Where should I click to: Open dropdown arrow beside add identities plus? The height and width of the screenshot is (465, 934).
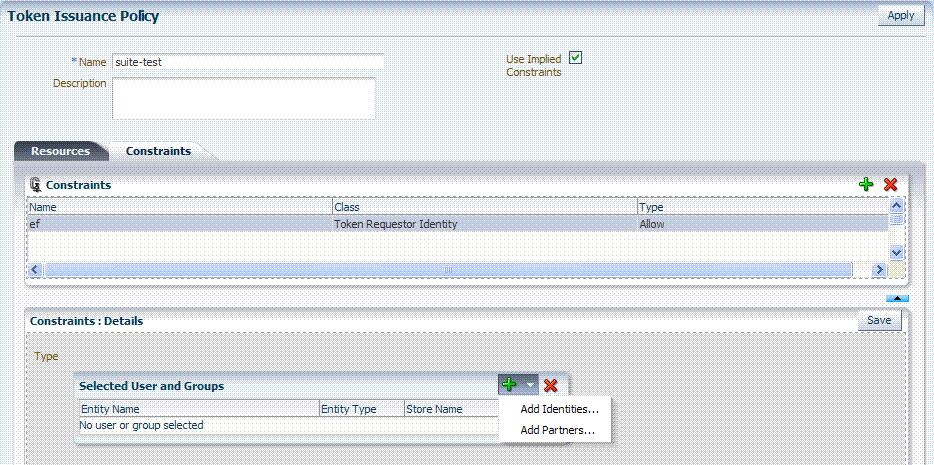(530, 385)
